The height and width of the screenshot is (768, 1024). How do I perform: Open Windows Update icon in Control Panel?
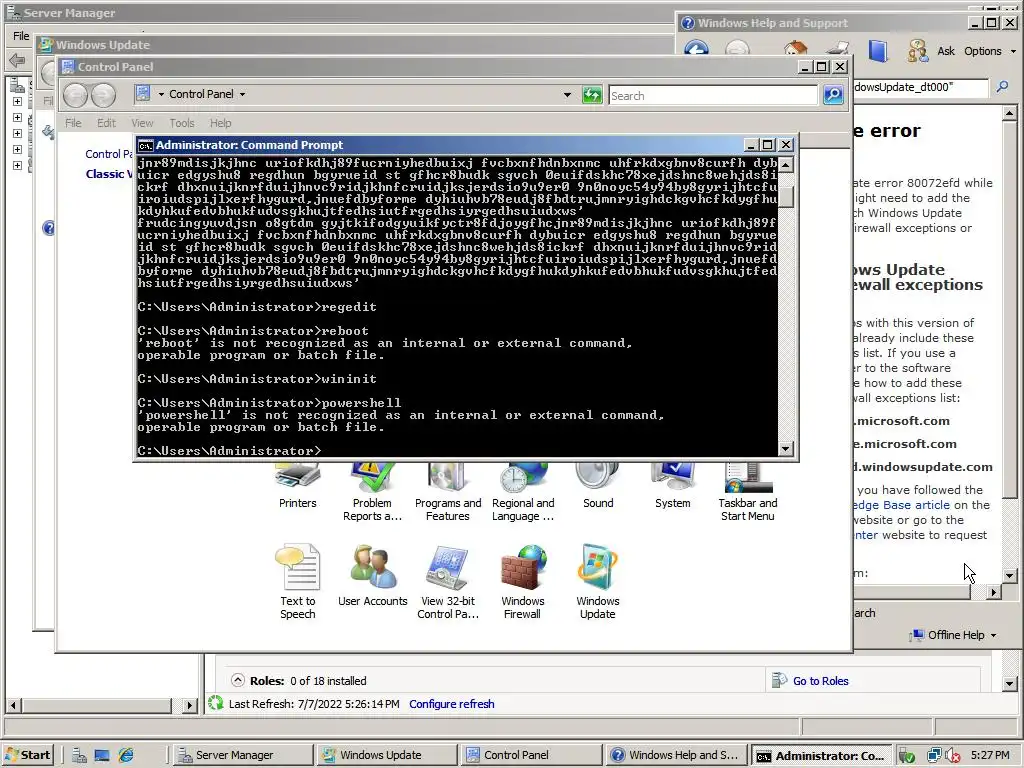598,582
